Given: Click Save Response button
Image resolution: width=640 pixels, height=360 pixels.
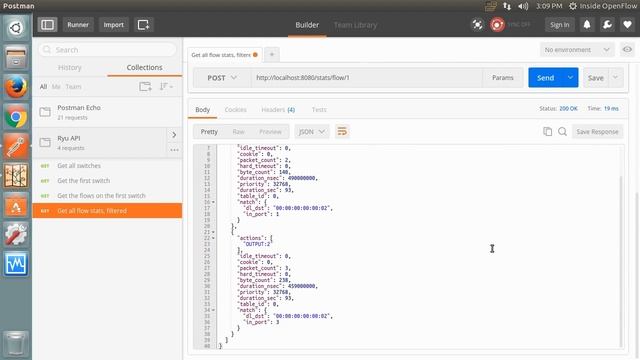Looking at the screenshot, I should 597,131.
